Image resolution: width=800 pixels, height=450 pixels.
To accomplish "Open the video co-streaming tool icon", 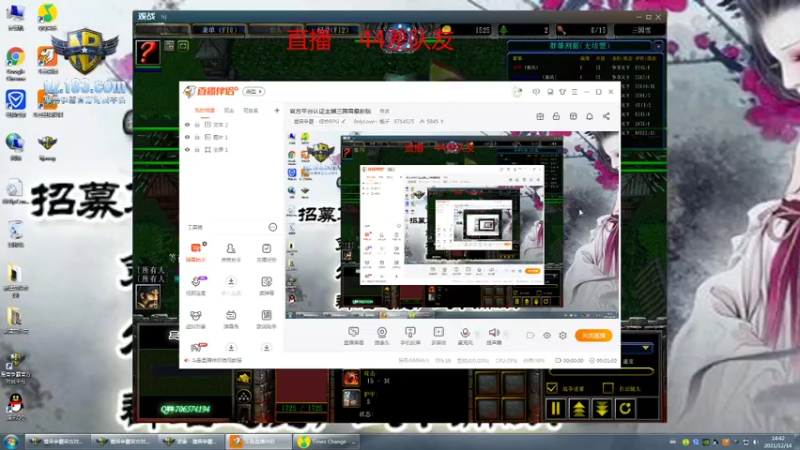I will point(196,286).
